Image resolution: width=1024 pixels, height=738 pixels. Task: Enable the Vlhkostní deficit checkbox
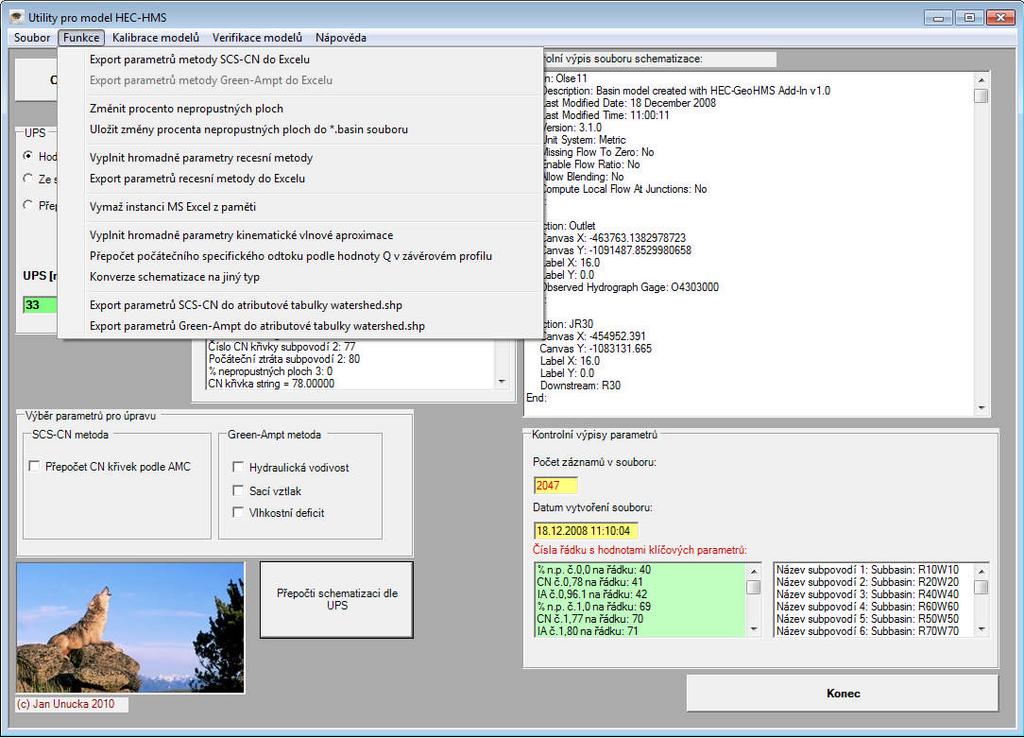point(238,513)
